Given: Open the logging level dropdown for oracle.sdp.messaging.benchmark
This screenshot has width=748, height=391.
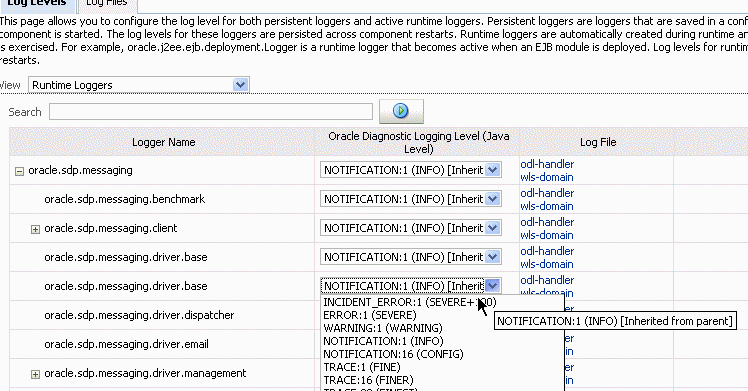Looking at the screenshot, I should [411, 199].
